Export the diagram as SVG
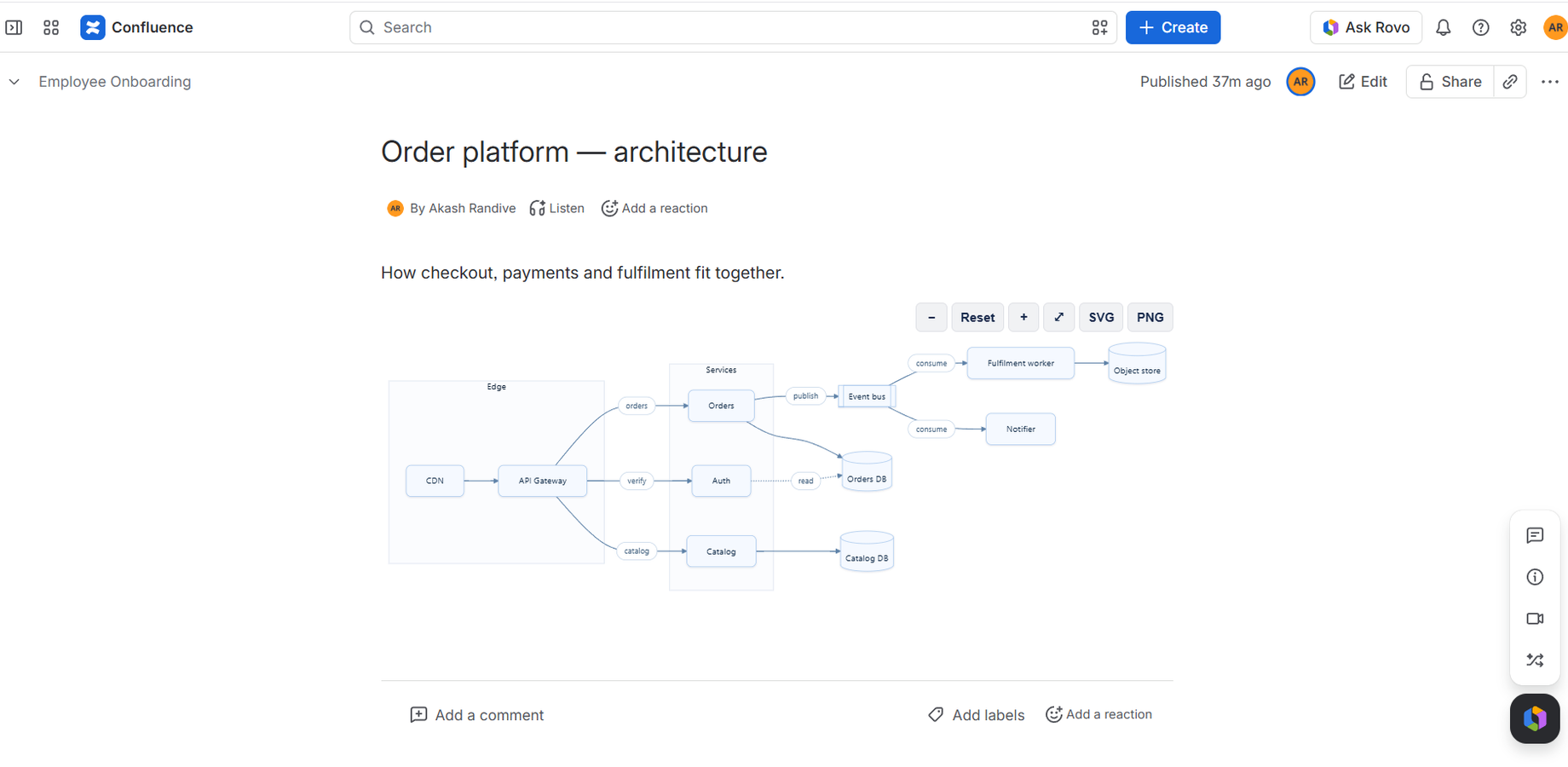 click(x=1101, y=317)
